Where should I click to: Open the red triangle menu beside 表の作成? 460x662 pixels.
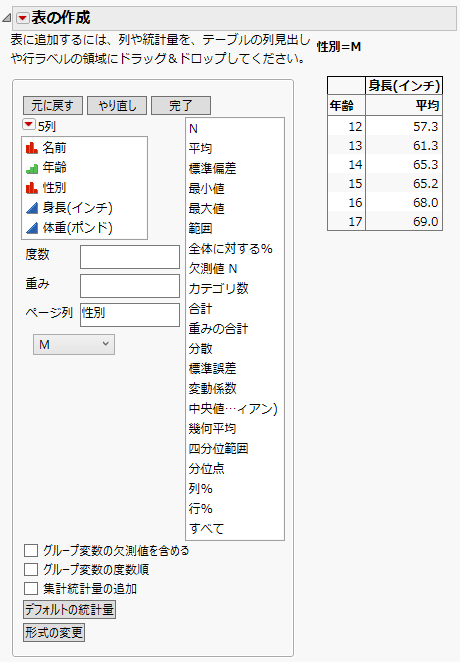22,18
